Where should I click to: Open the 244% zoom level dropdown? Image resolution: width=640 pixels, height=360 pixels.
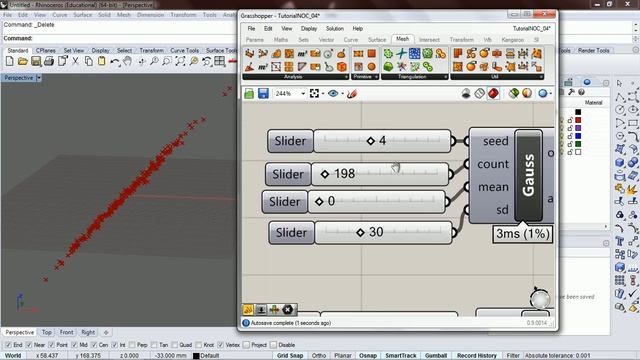[303, 93]
